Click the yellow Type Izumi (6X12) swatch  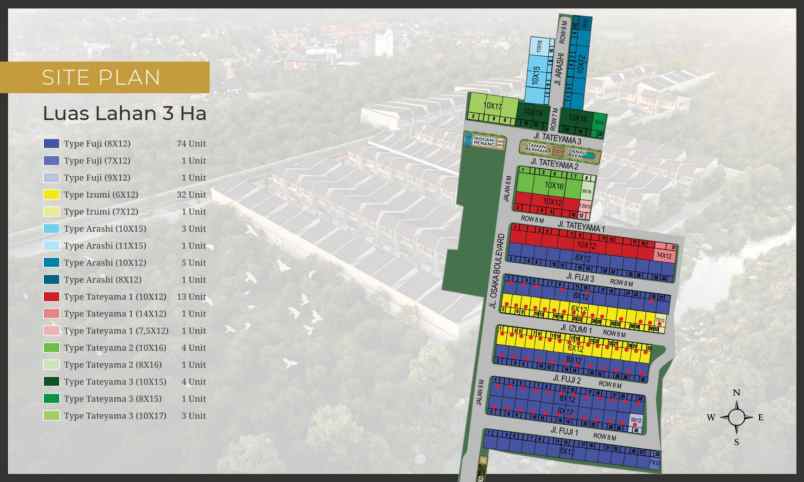51,194
